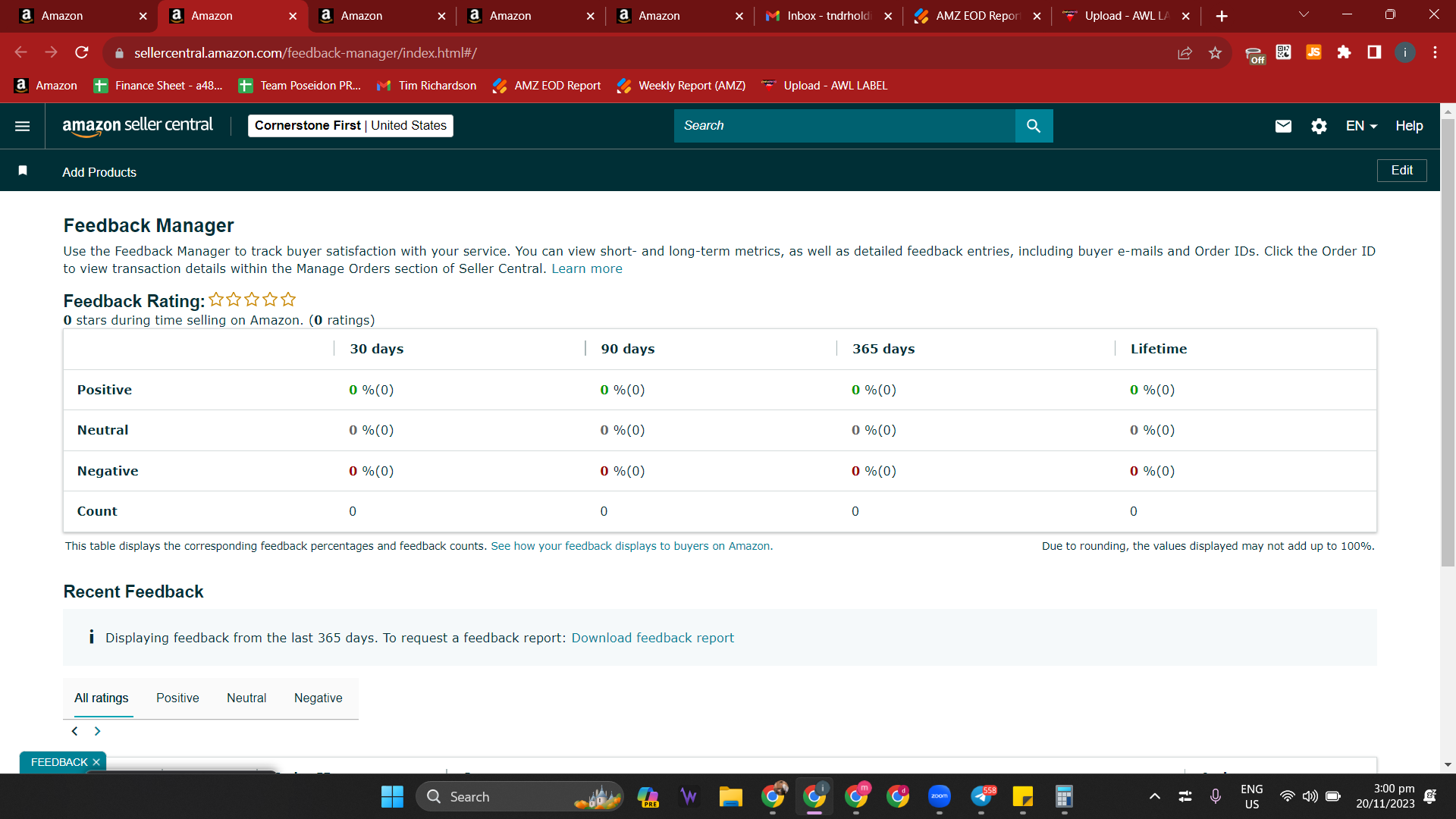Switch to AMZ EOD Report tab

point(977,16)
